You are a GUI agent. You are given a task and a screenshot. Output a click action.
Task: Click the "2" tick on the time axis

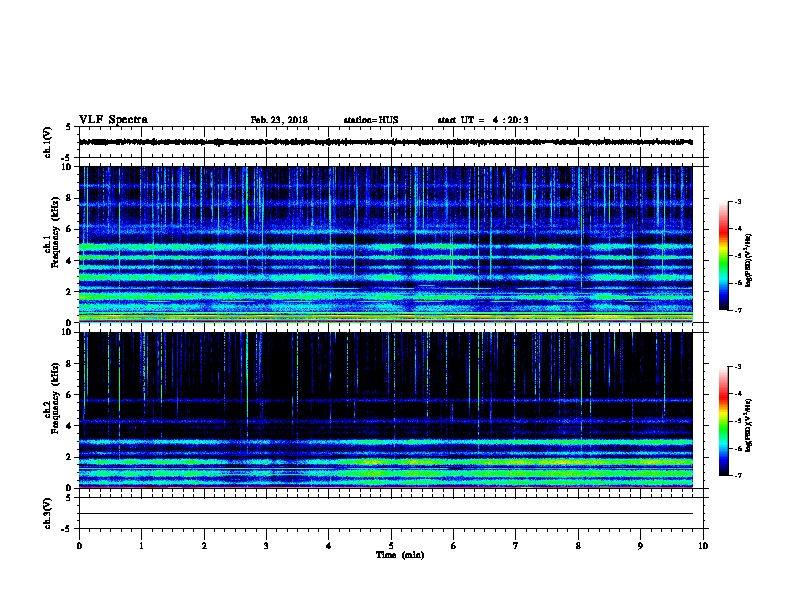tap(204, 546)
